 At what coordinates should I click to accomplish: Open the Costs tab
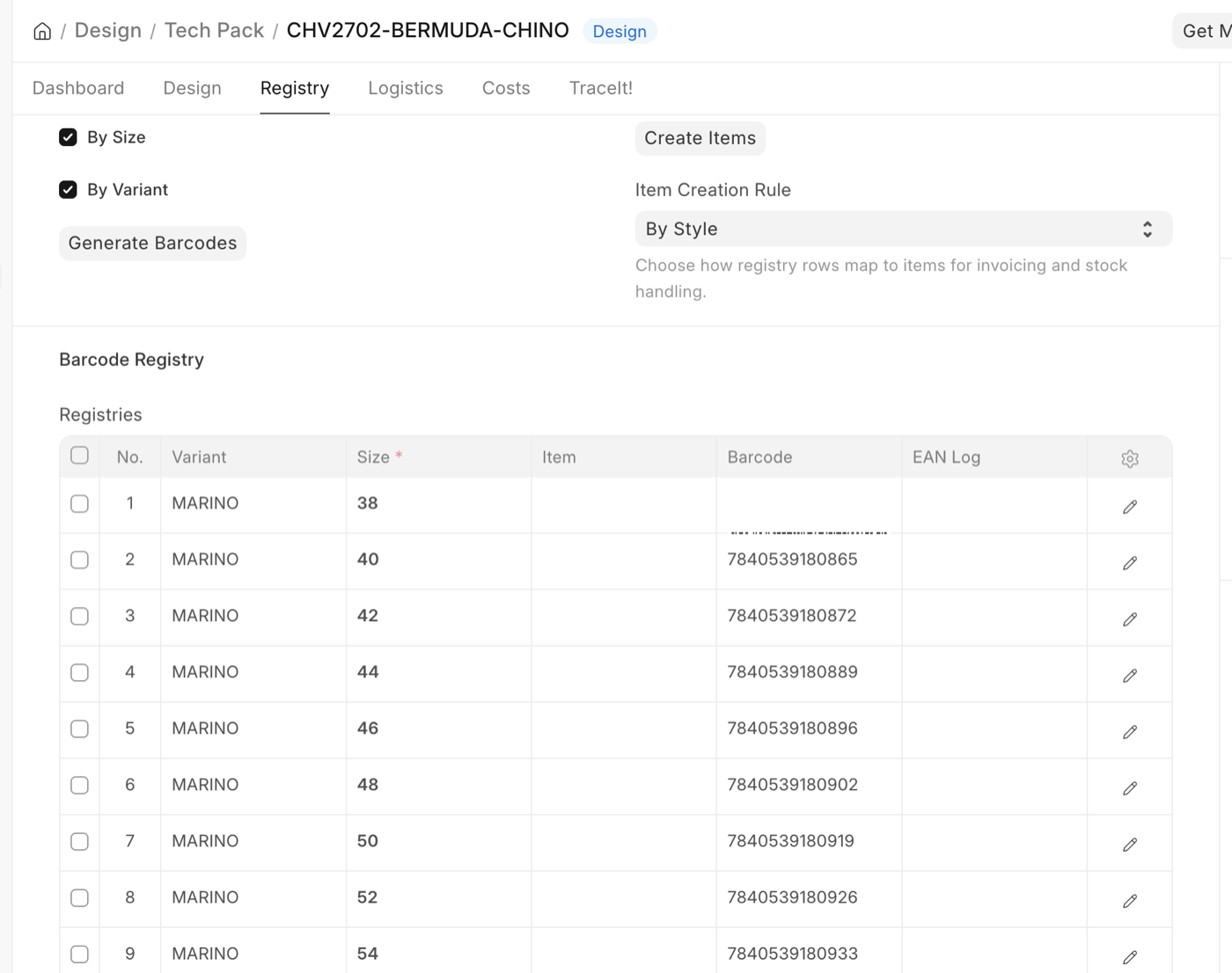506,88
